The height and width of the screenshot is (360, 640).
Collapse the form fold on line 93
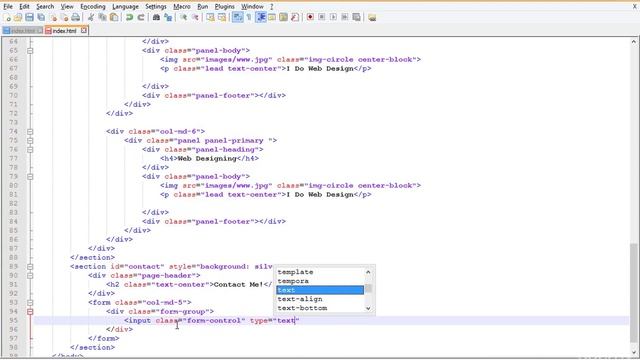30,302
